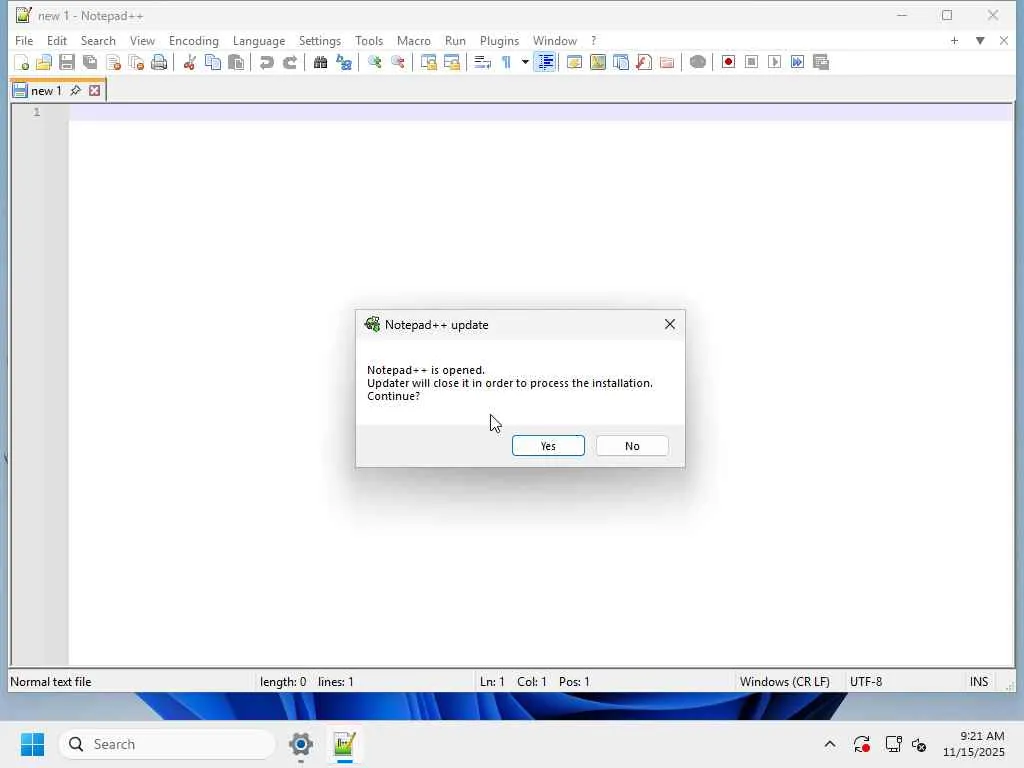Click the Cut scissors icon

pyautogui.click(x=189, y=63)
